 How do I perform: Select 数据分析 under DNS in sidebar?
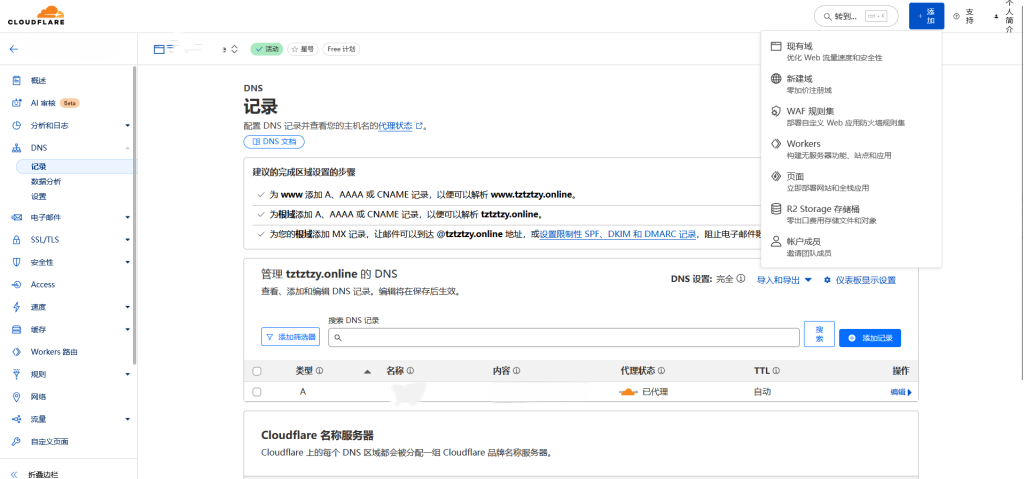click(x=46, y=182)
